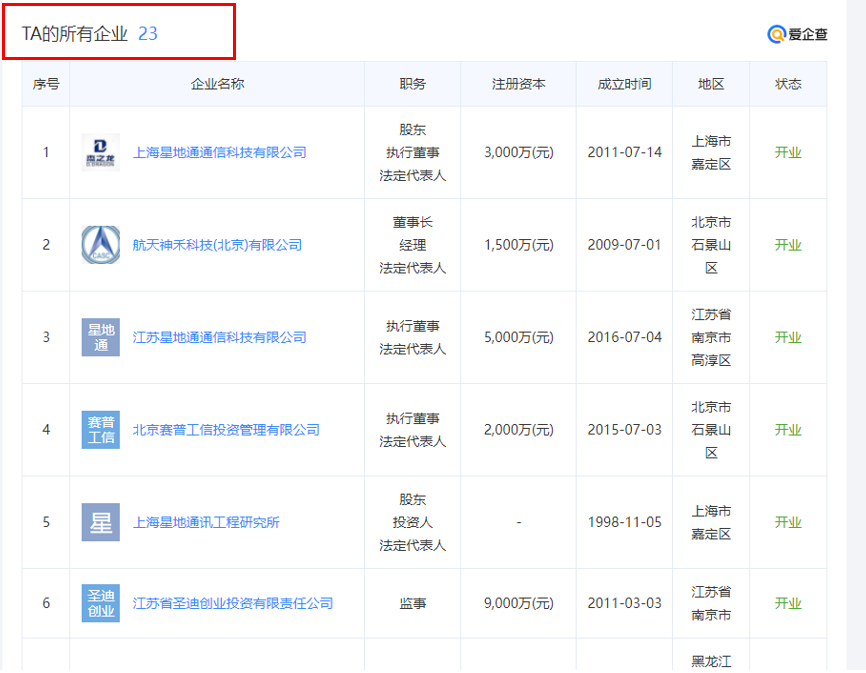Click the 航天神禾科技 CASC logo thumbnail

(x=101, y=245)
